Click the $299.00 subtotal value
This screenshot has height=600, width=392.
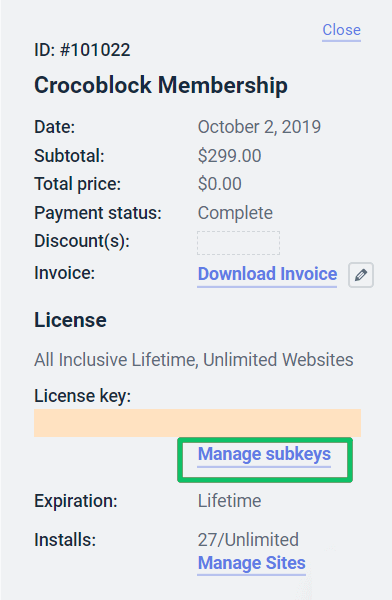coord(229,156)
